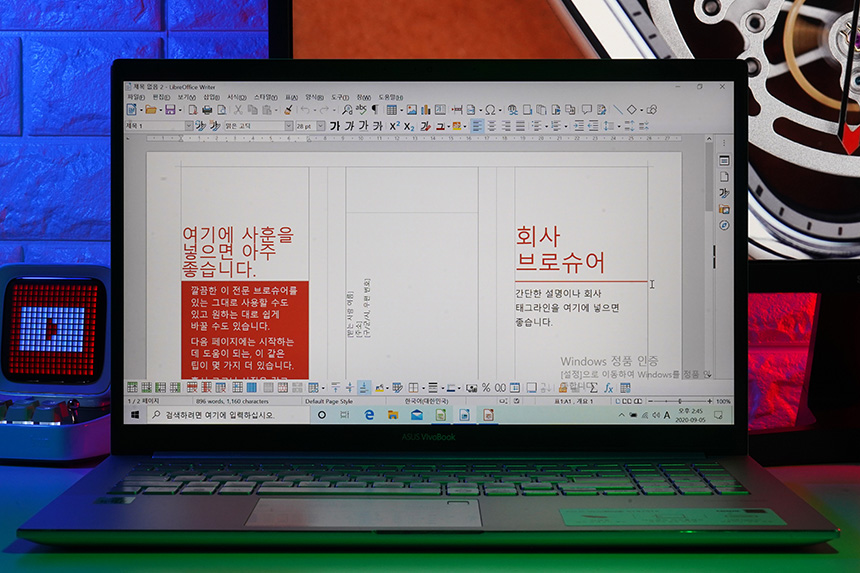This screenshot has width=860, height=573.
Task: Click the Copy icon
Action: point(253,110)
